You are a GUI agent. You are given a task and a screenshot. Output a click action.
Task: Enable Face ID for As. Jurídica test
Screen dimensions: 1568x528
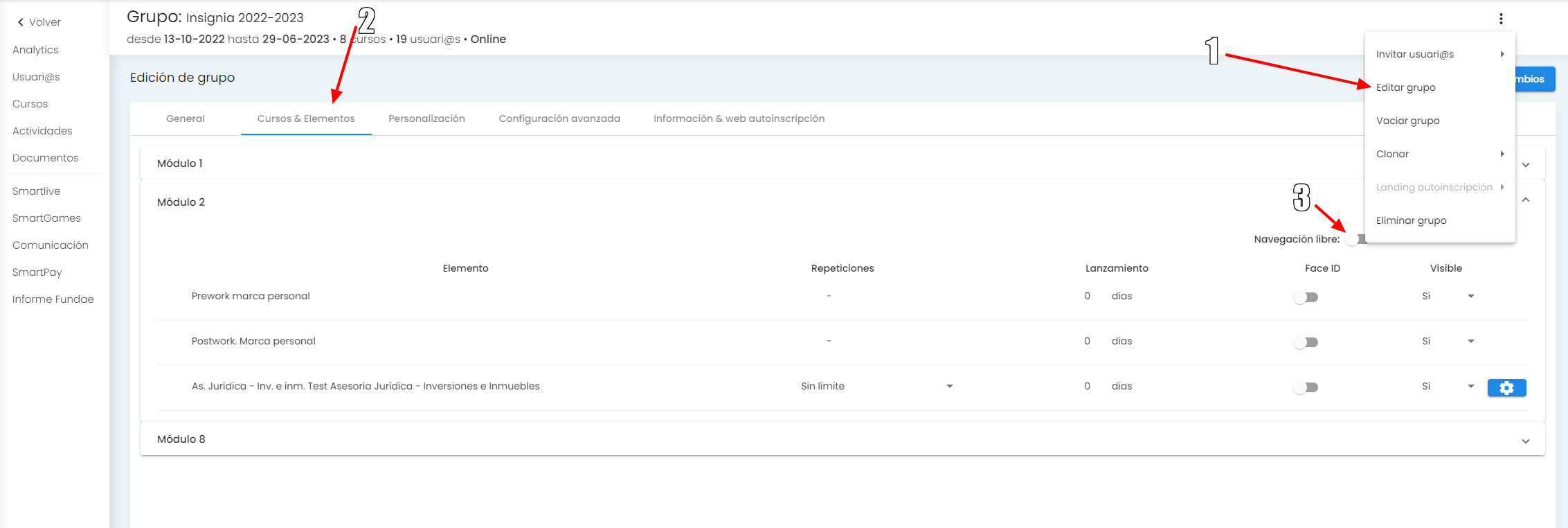[x=1306, y=387]
